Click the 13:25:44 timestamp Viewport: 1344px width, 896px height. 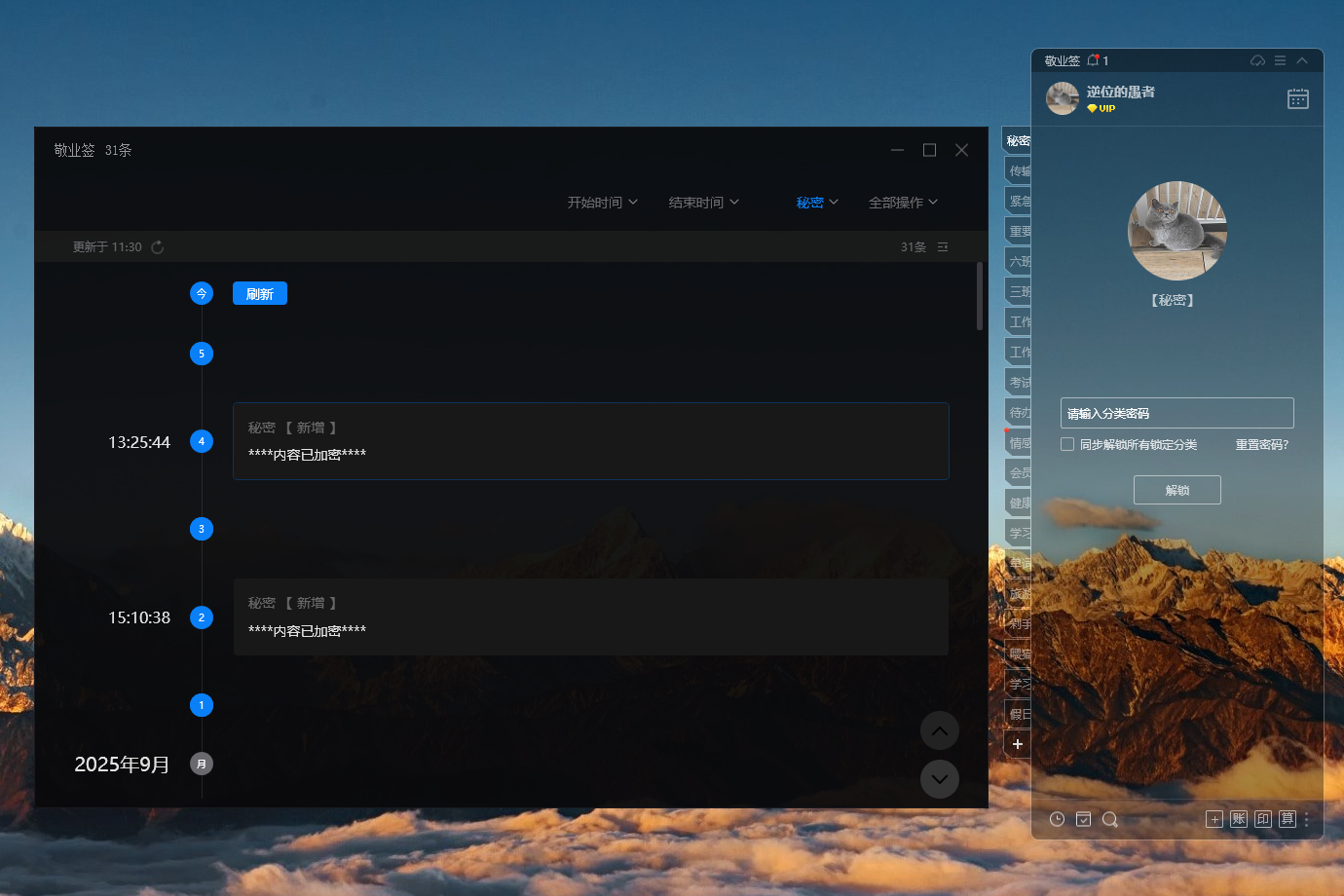(139, 442)
